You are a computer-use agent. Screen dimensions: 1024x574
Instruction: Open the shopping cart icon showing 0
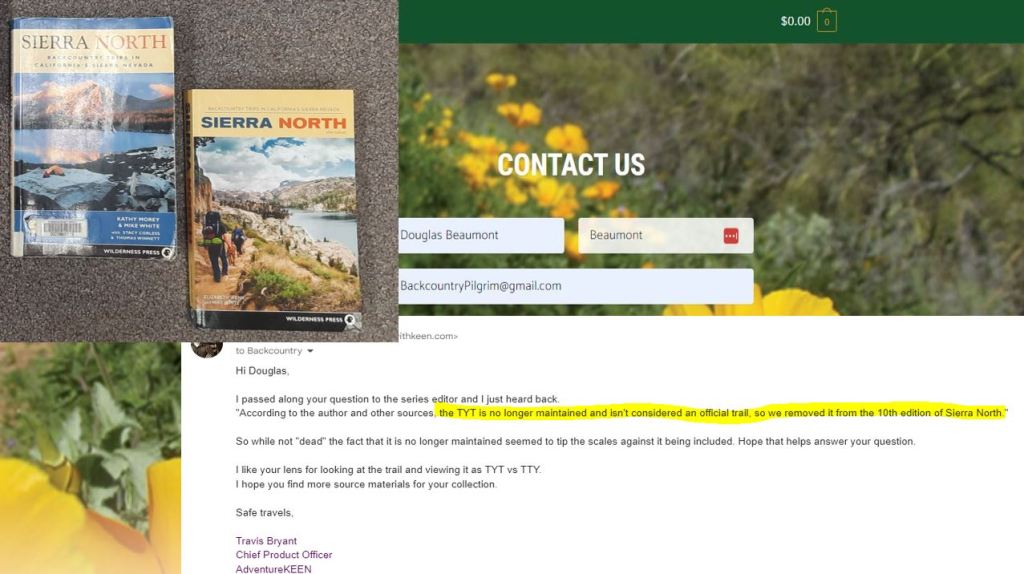click(x=826, y=21)
